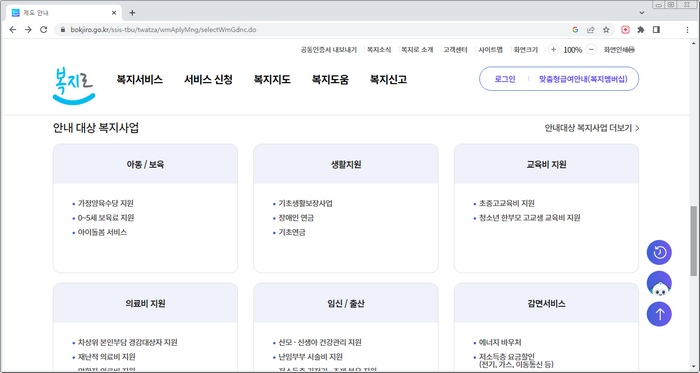Open the 복지신고 menu
Viewport: 700px width, 373px height.
tap(388, 80)
